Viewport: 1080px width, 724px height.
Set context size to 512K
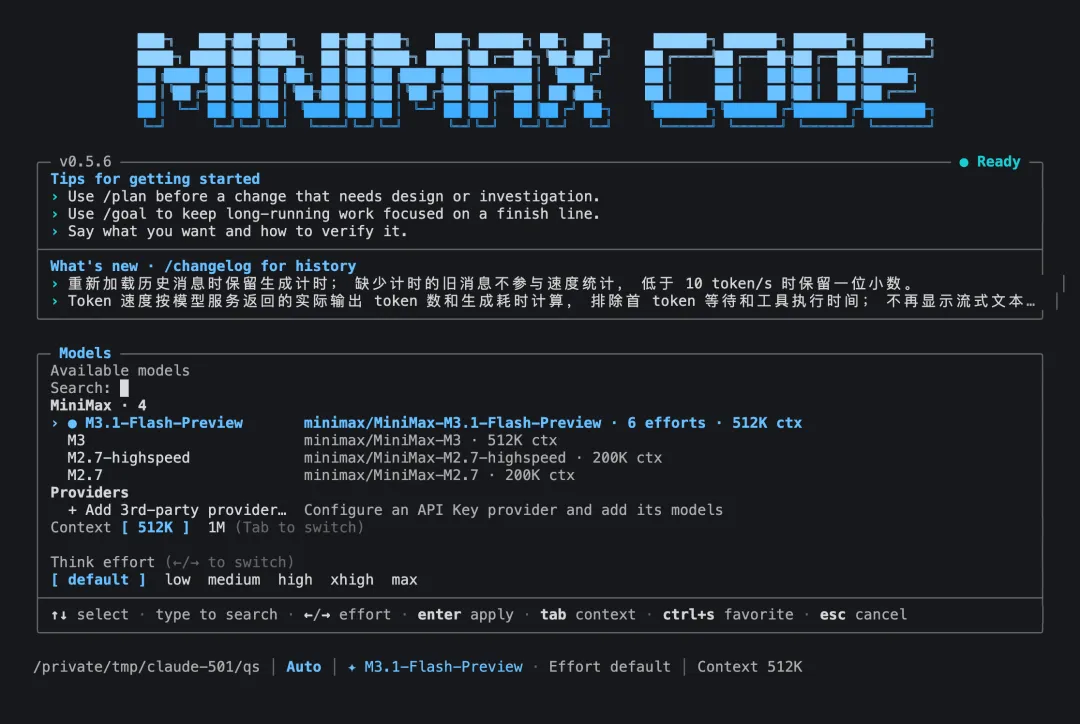click(155, 528)
